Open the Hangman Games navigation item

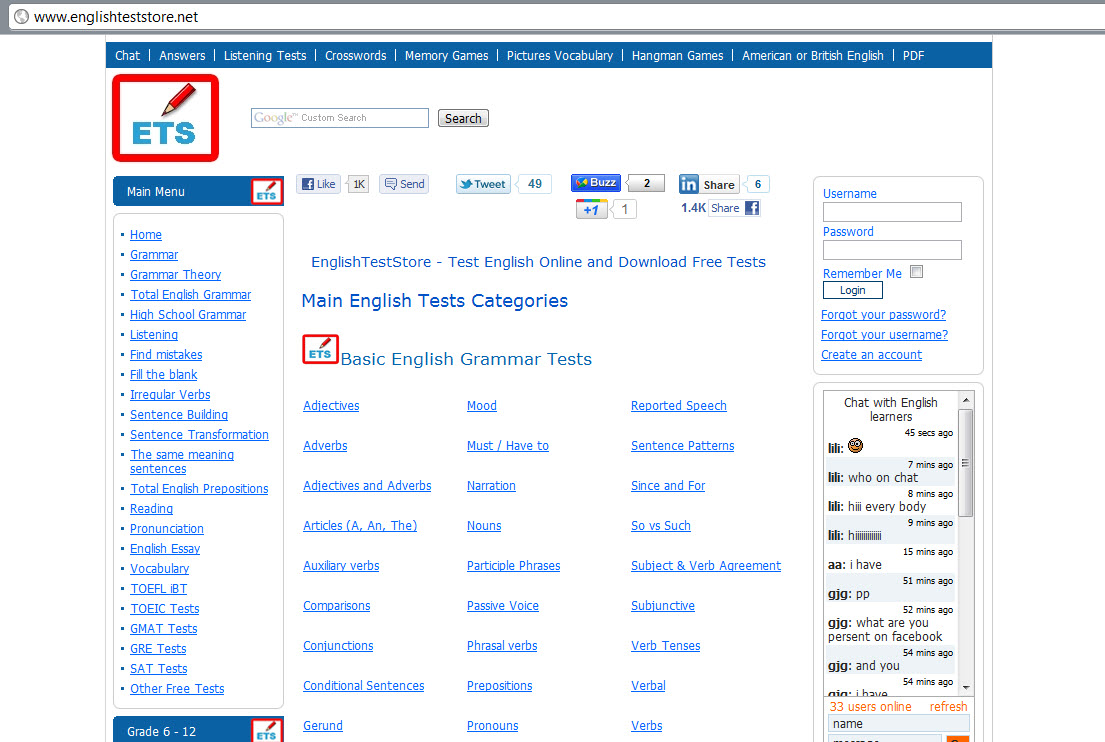[x=677, y=55]
